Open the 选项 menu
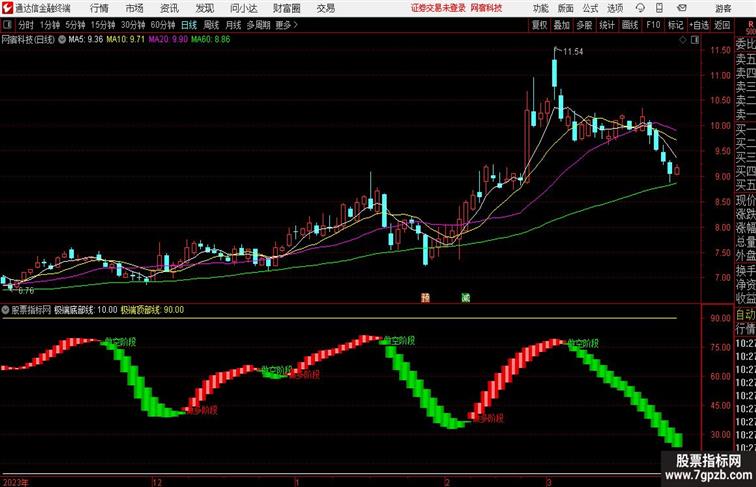This screenshot has height=487, width=756. [x=615, y=8]
